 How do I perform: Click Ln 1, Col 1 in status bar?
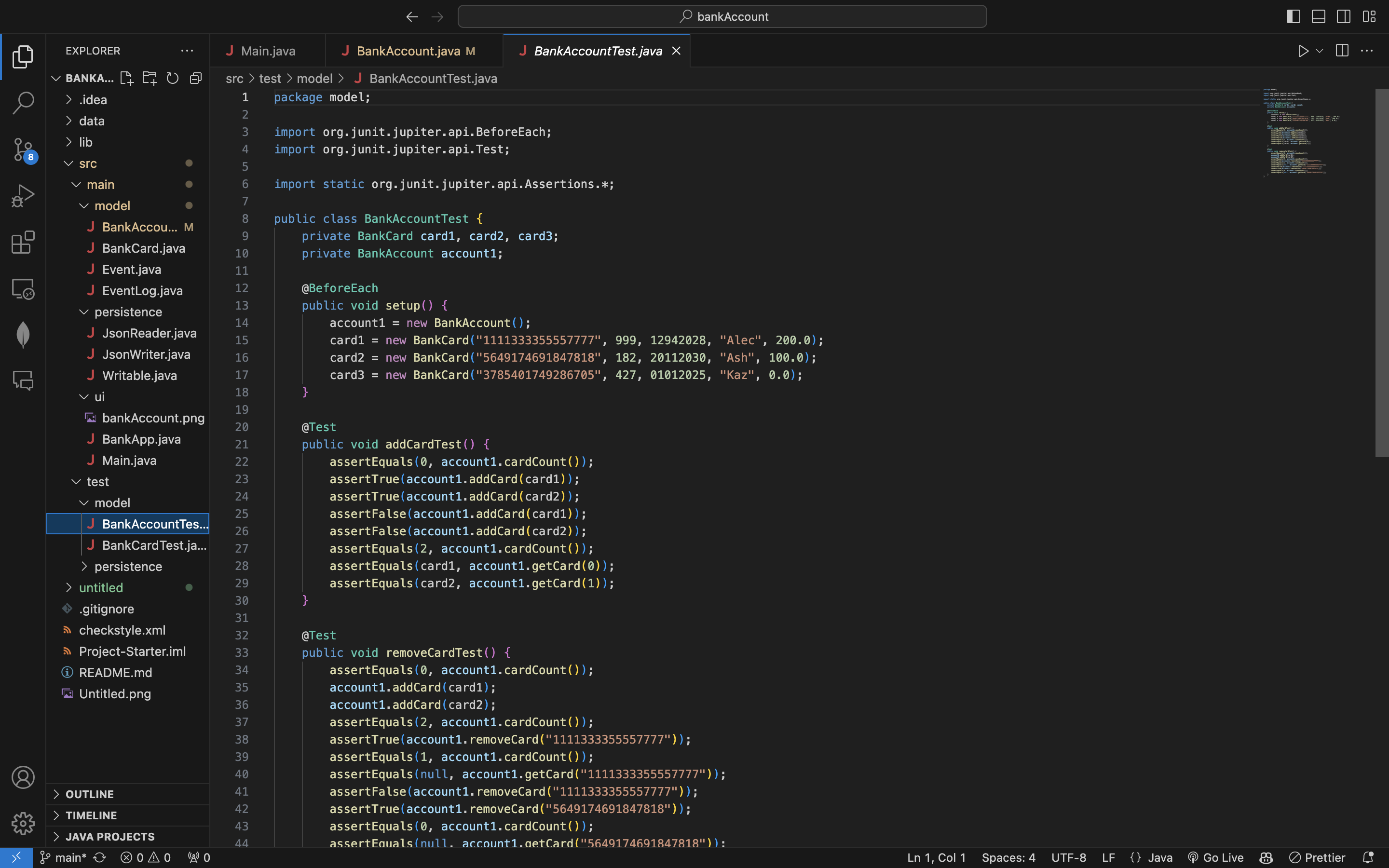click(x=936, y=858)
